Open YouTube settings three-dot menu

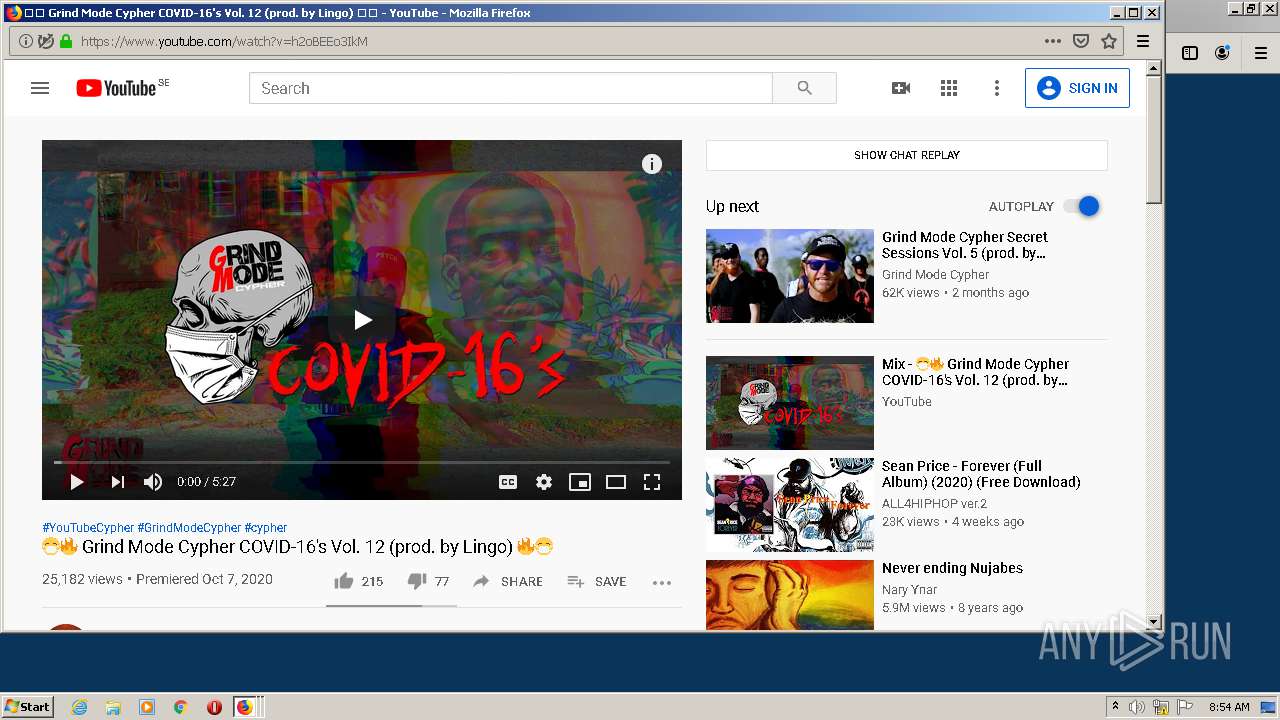pyautogui.click(x=996, y=88)
